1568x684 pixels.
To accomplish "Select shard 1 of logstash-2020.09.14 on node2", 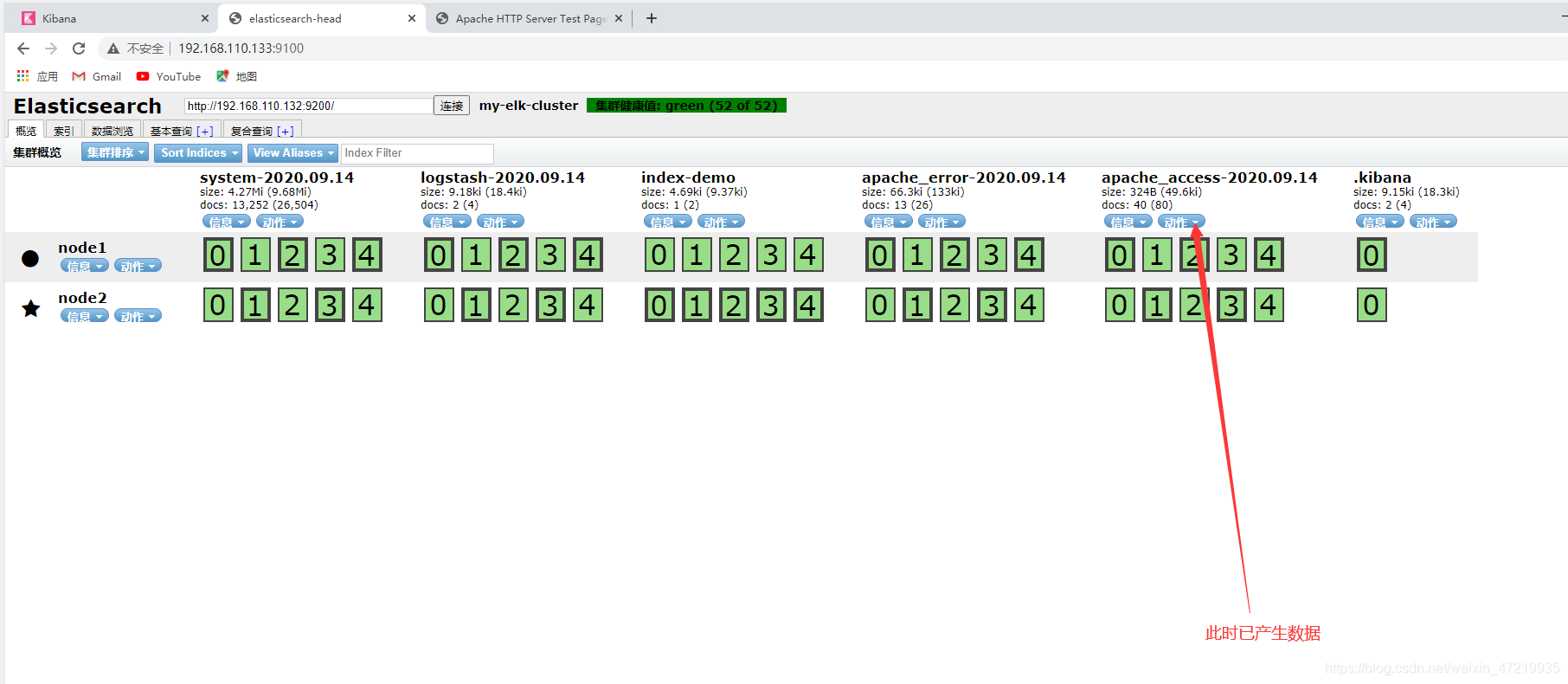I will click(476, 306).
